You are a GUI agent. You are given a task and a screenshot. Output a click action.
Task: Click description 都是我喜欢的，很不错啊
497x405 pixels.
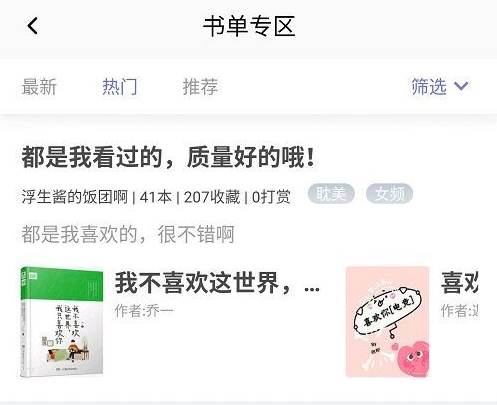pyautogui.click(x=128, y=234)
